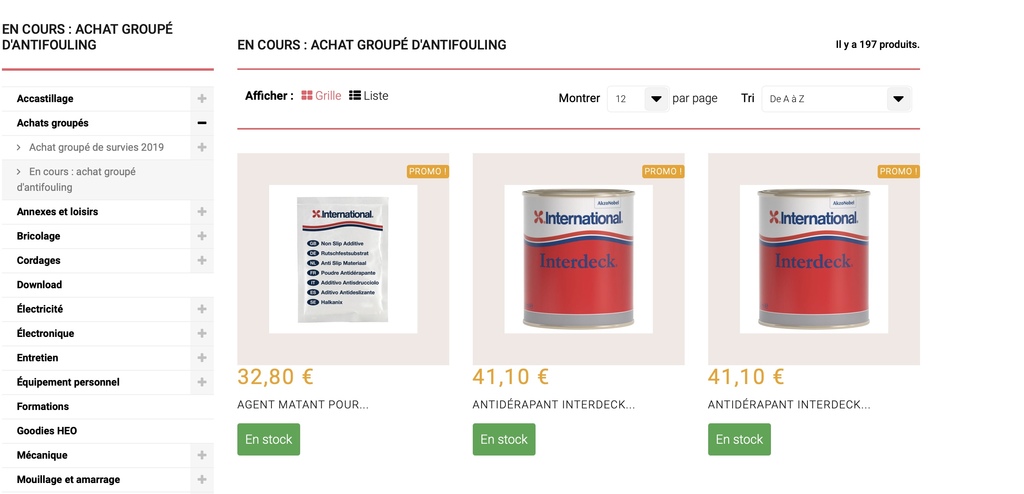Viewport: 1024px width, 494px height.
Task: Expand Électricité plus icon
Action: coord(202,309)
